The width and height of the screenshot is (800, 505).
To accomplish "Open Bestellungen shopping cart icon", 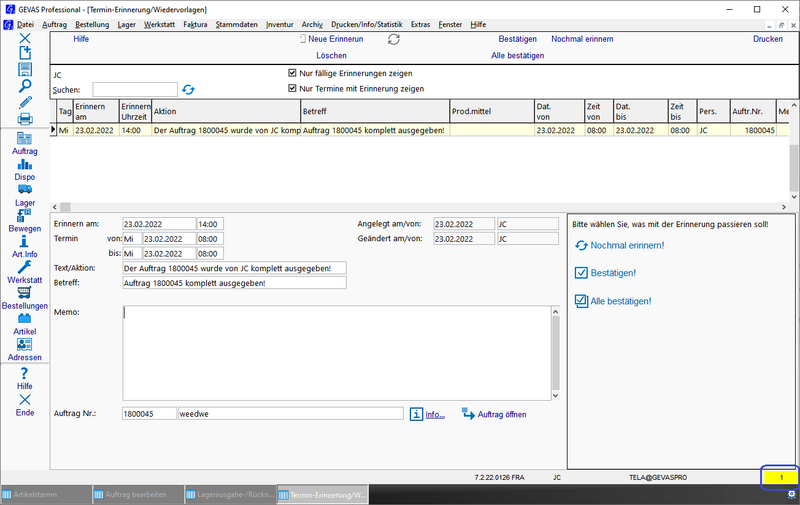I will 24,292.
